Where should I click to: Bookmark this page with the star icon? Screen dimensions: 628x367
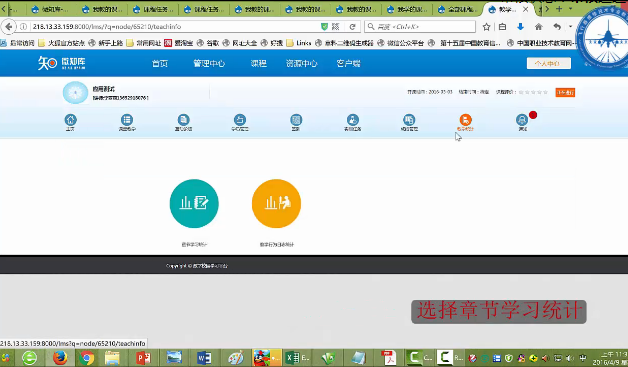[486, 27]
